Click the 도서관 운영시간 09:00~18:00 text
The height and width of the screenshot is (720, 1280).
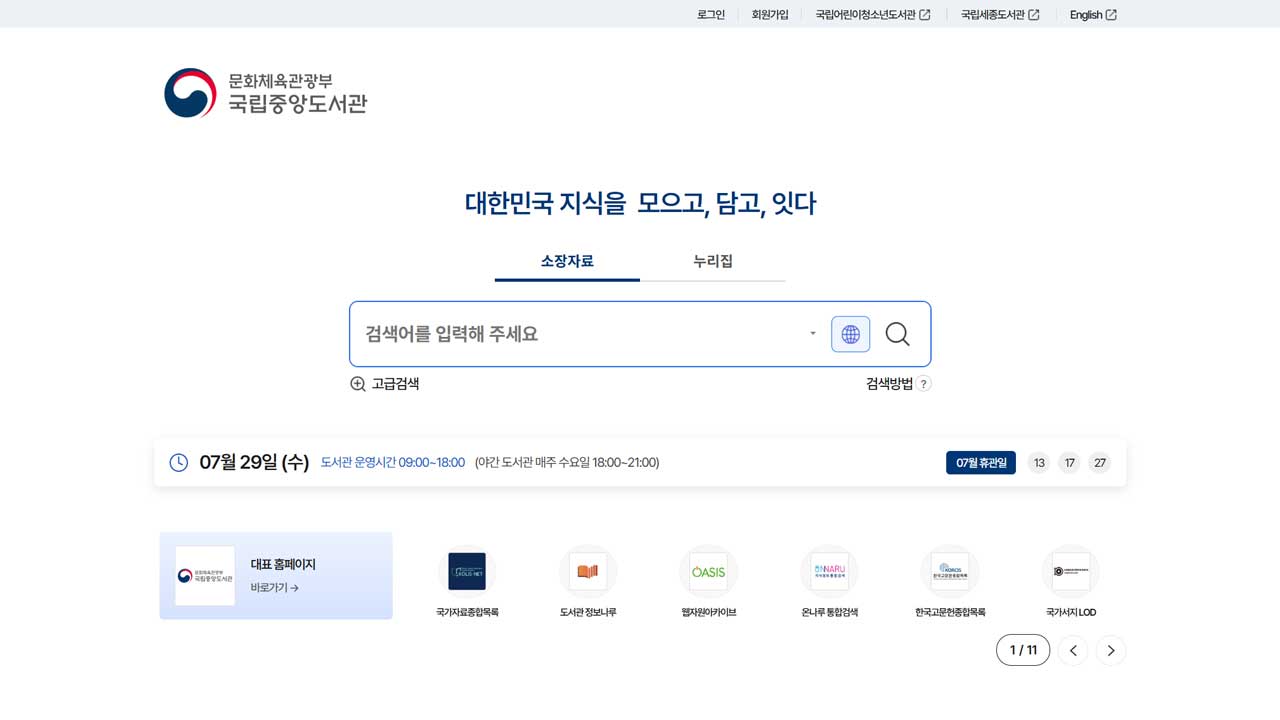coord(393,462)
